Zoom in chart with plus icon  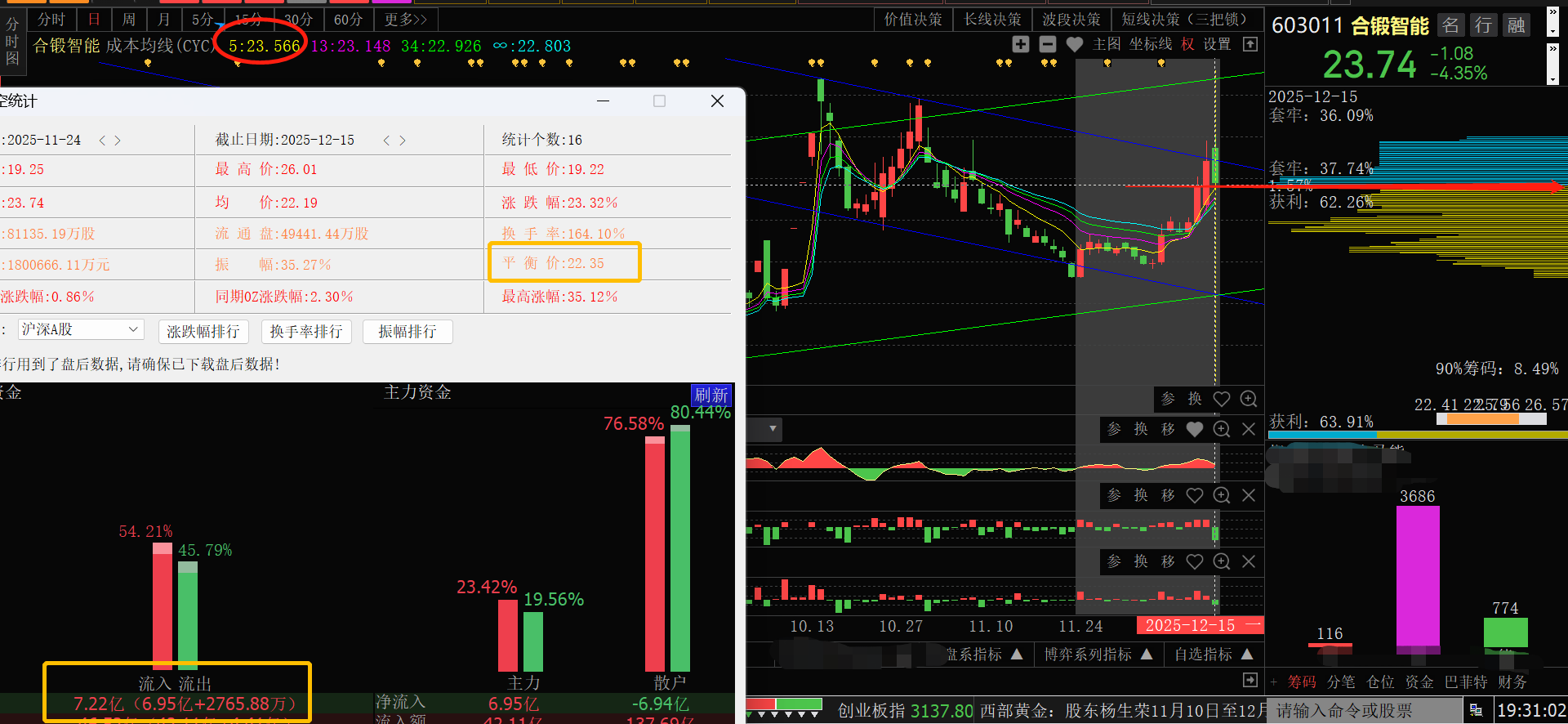[1021, 44]
